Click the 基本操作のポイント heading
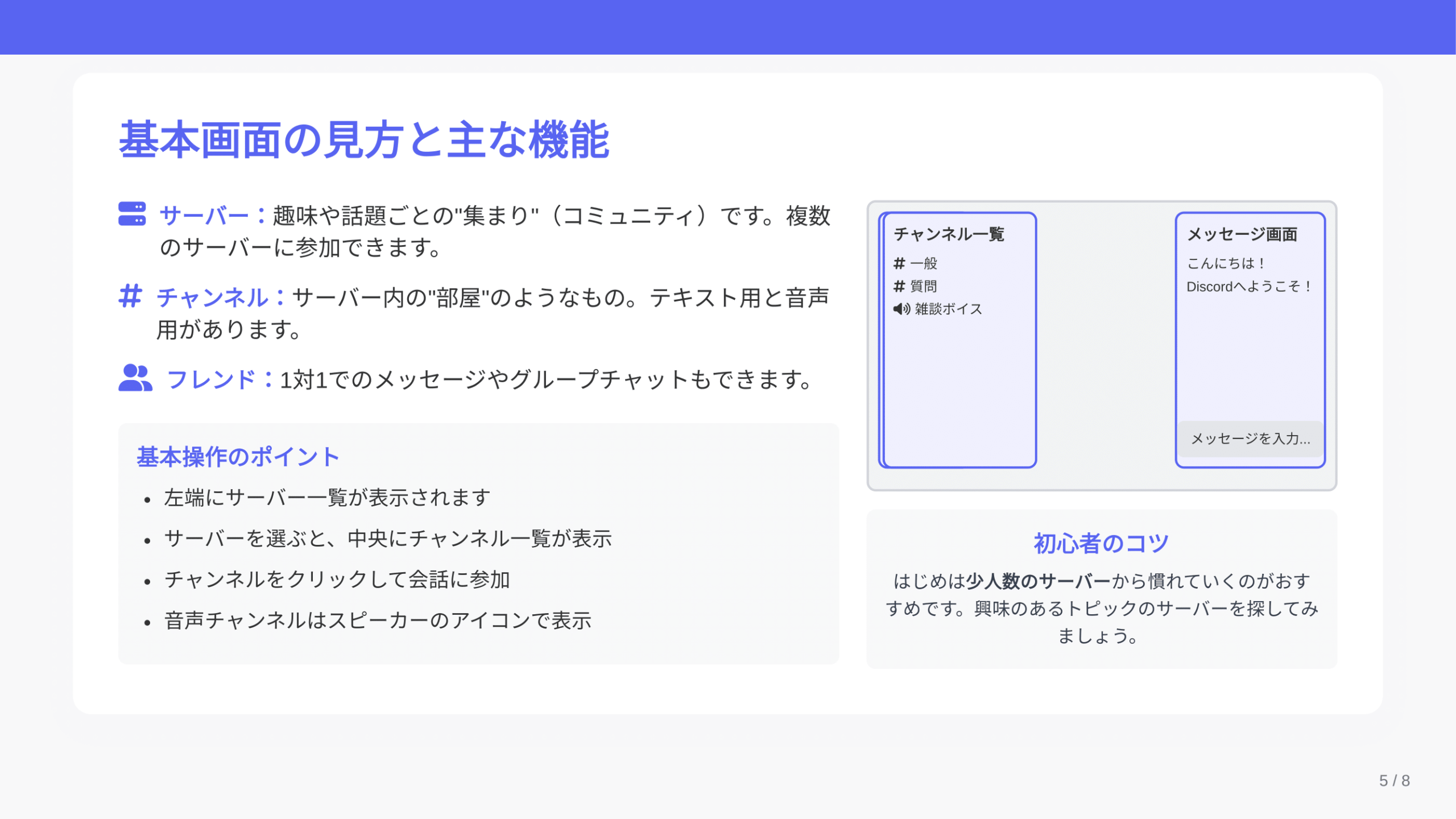Image resolution: width=1456 pixels, height=819 pixels. [x=238, y=457]
